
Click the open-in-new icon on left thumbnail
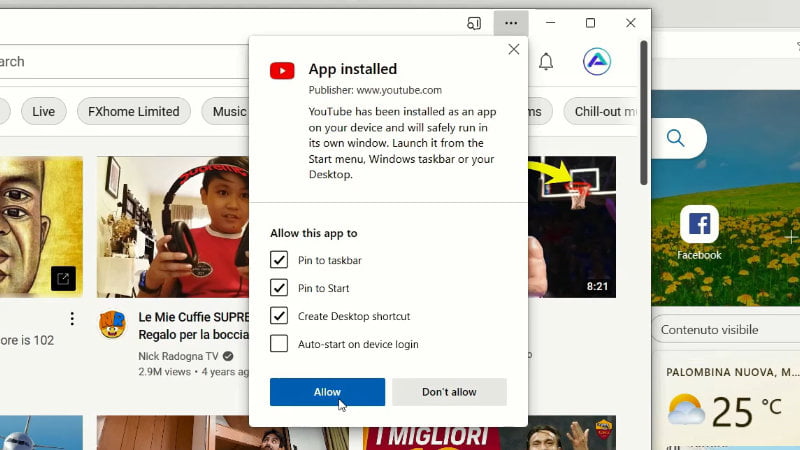pyautogui.click(x=63, y=279)
